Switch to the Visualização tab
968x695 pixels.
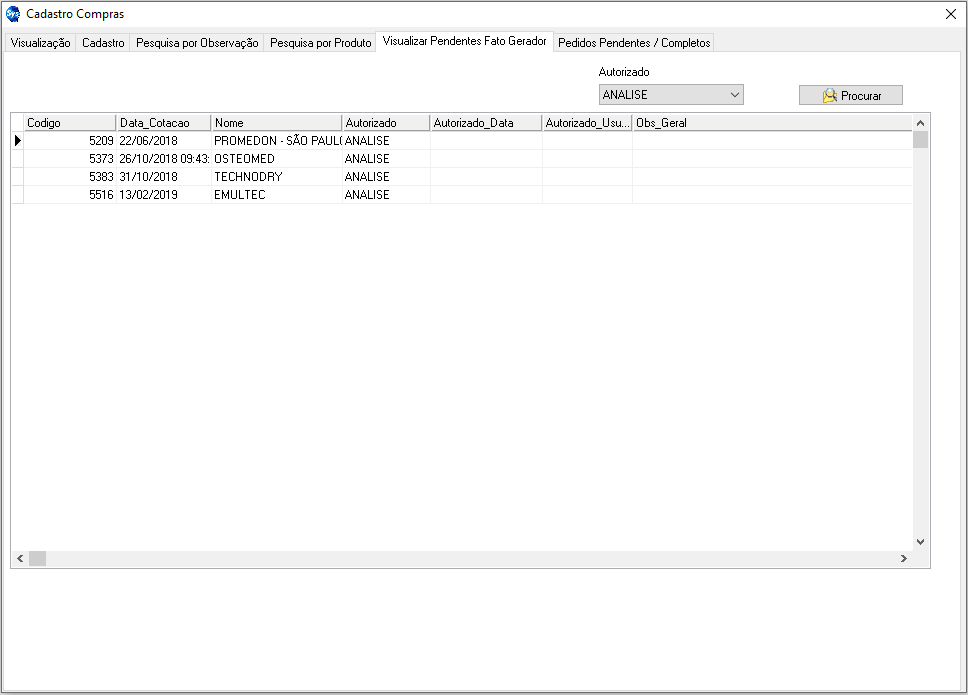(x=40, y=43)
